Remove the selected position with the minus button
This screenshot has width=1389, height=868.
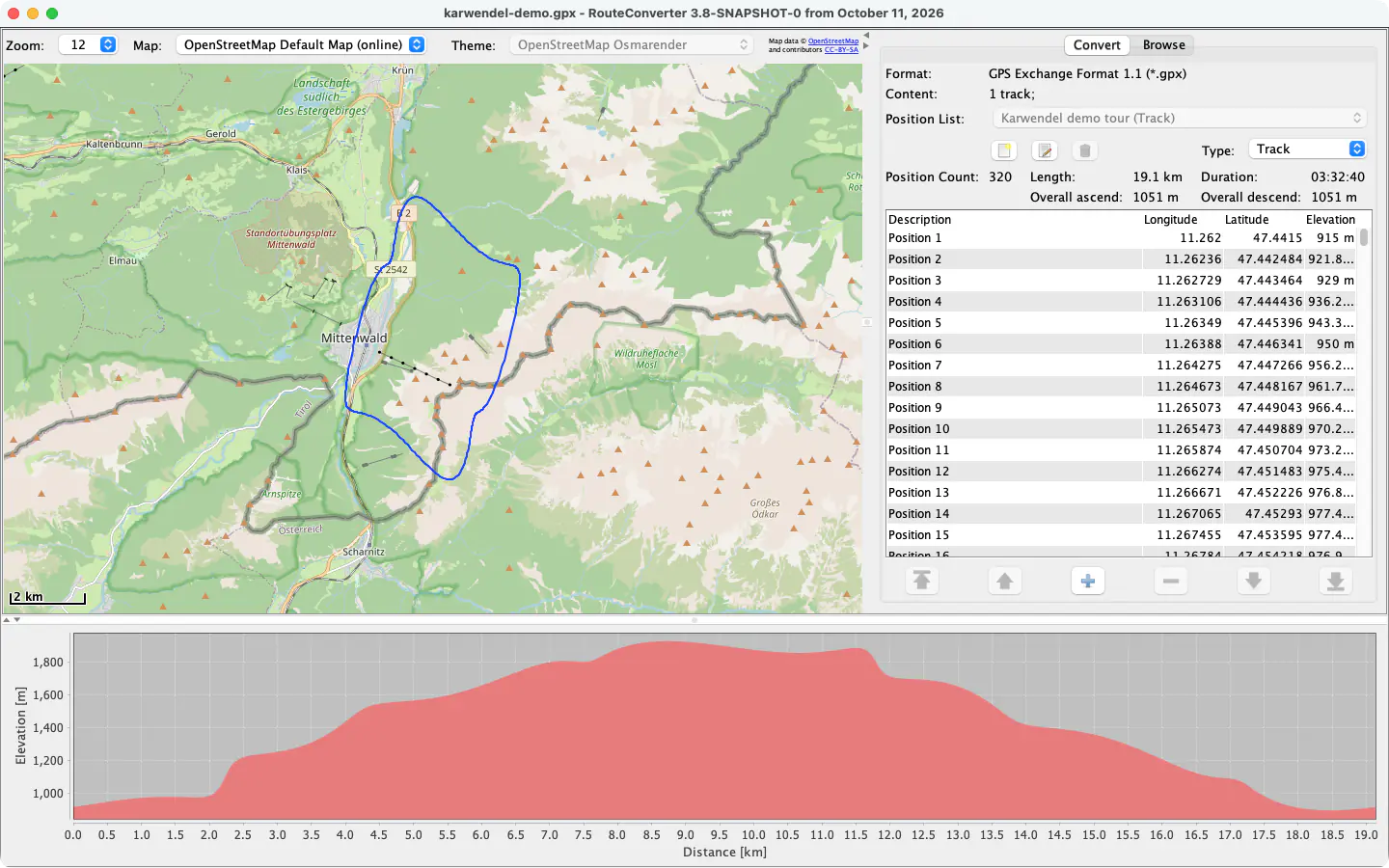(1171, 581)
